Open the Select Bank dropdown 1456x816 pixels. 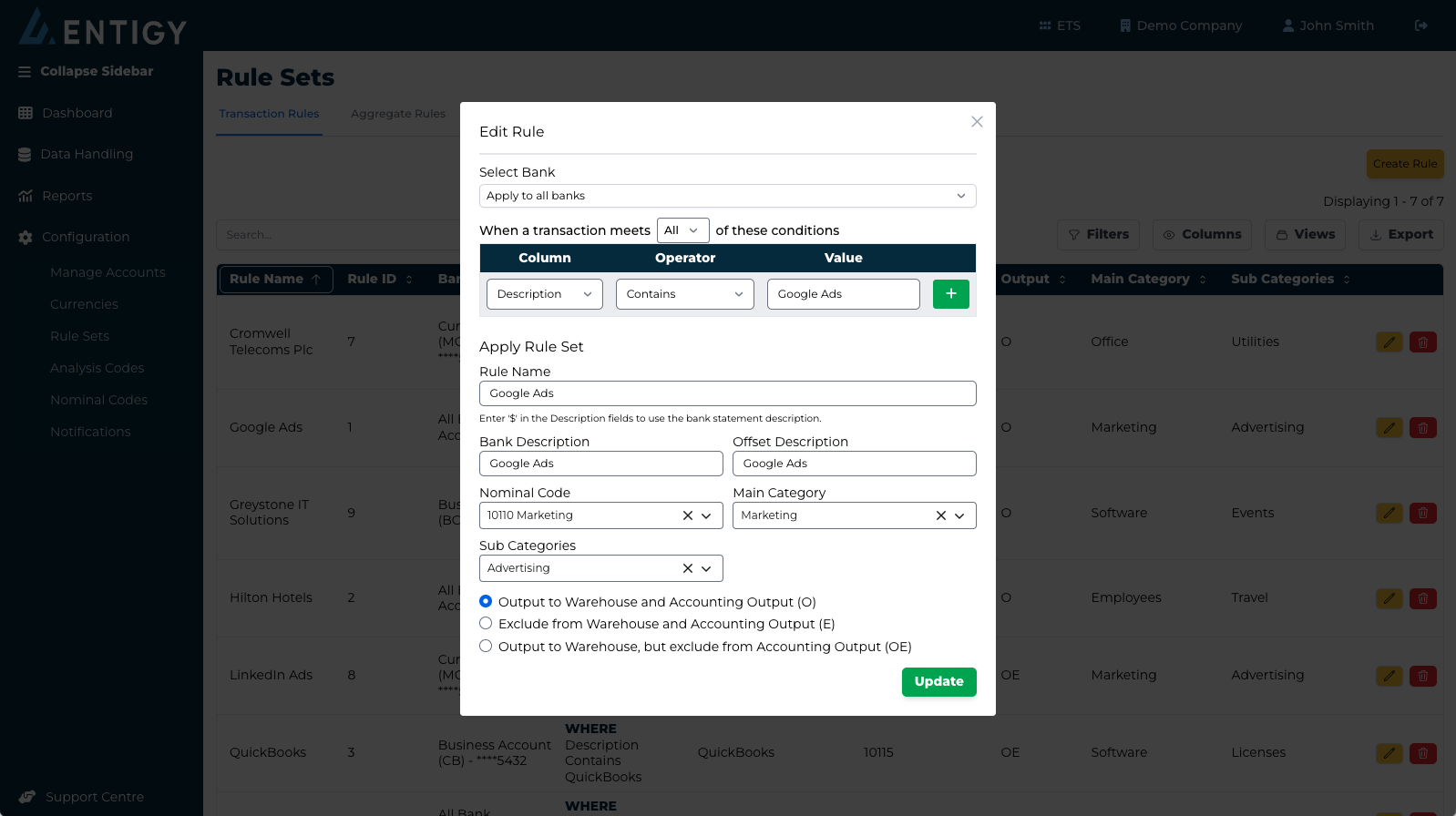pos(727,196)
